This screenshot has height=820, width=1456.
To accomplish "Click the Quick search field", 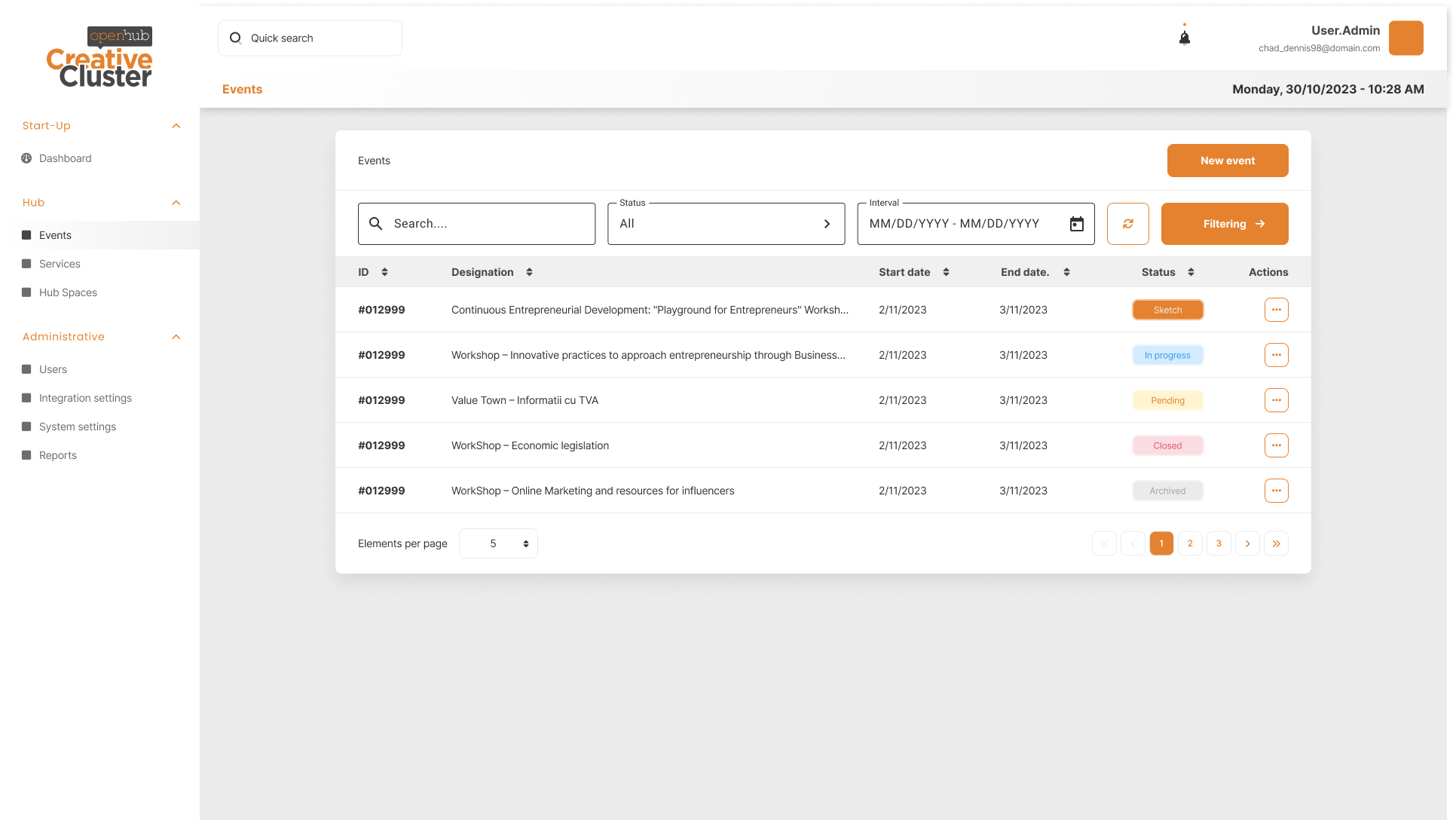I will [310, 38].
